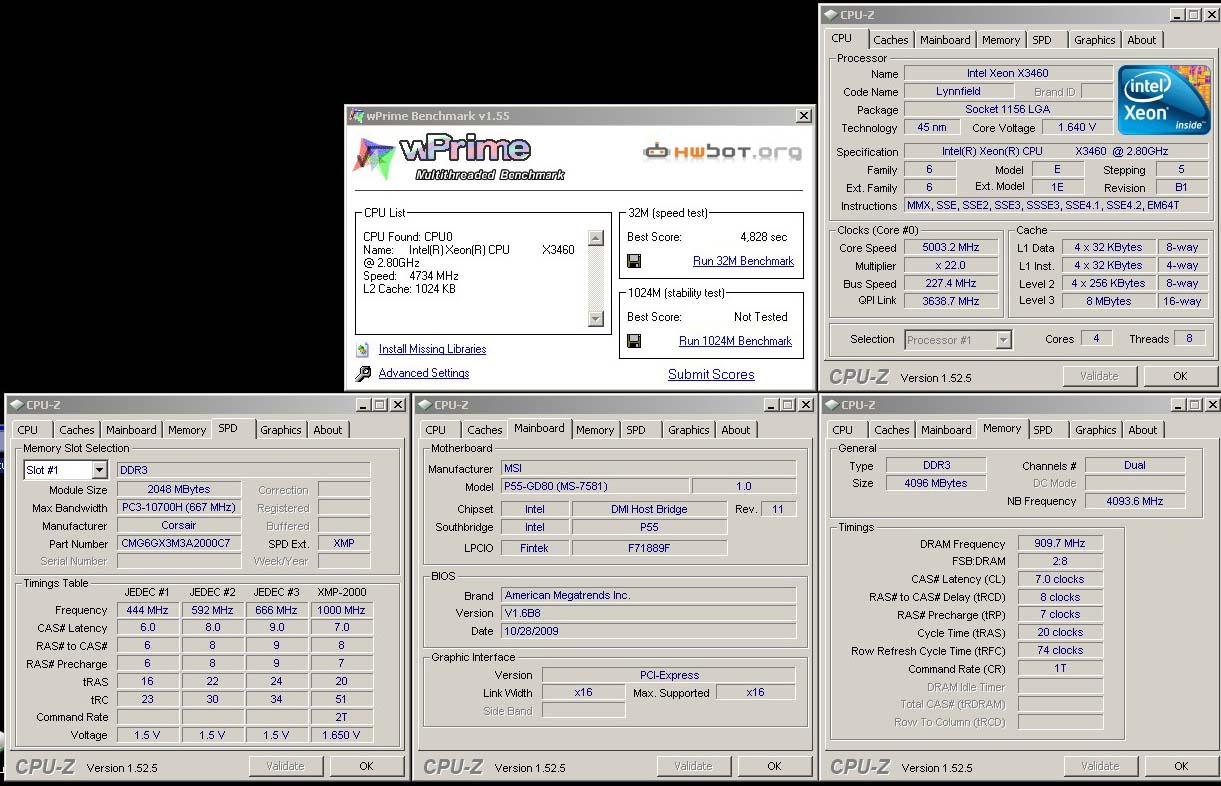The image size is (1221, 786).
Task: Click the wPrime logo graphic
Action: [x=459, y=158]
